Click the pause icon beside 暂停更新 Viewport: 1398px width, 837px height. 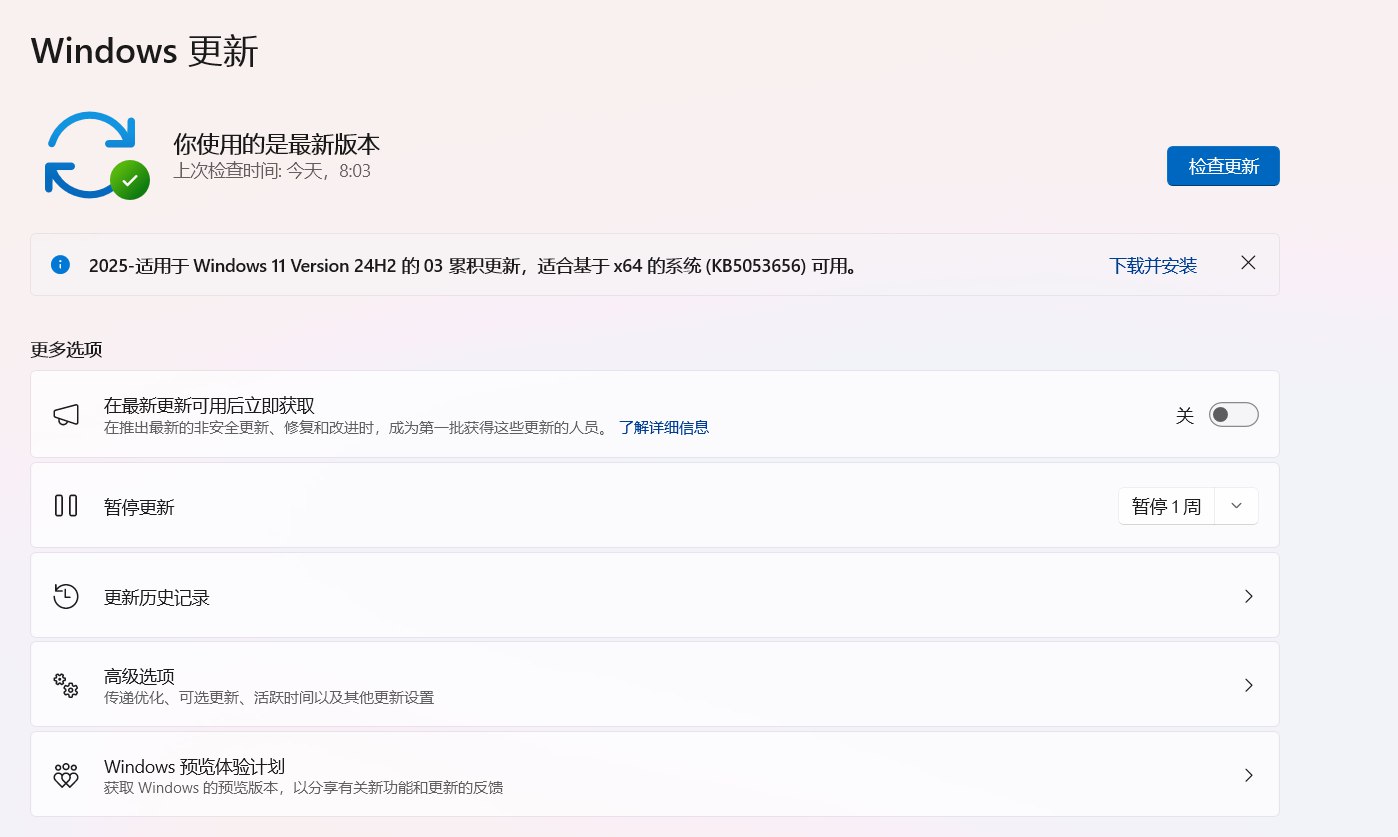click(66, 506)
